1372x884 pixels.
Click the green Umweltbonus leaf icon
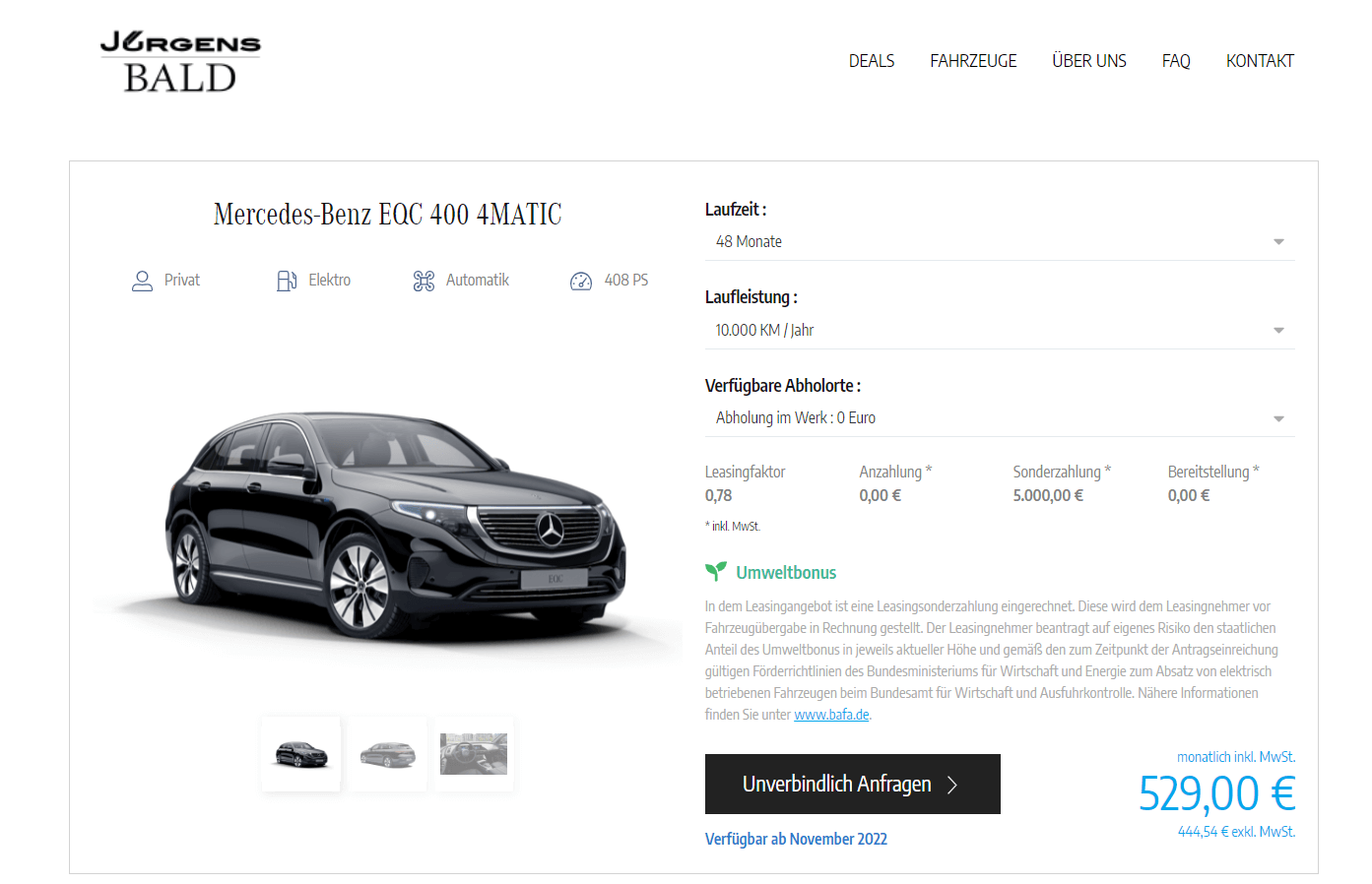point(716,572)
